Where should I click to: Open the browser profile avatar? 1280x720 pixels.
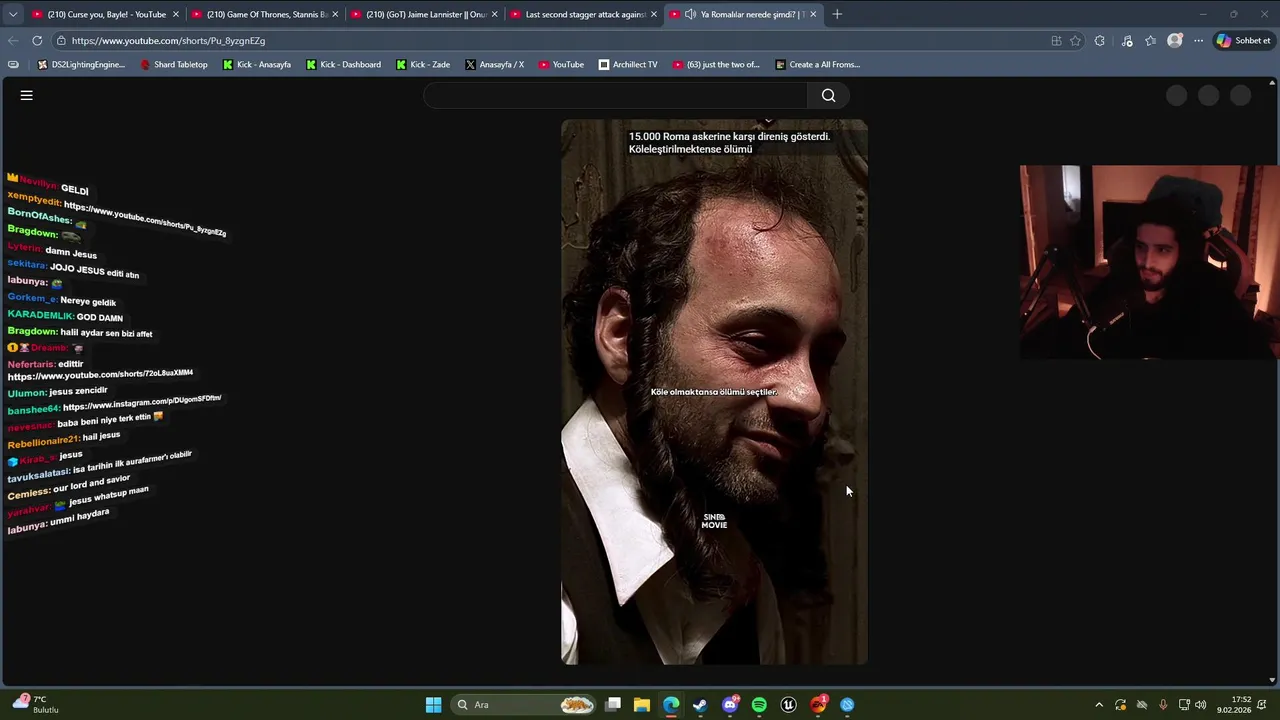click(1175, 41)
